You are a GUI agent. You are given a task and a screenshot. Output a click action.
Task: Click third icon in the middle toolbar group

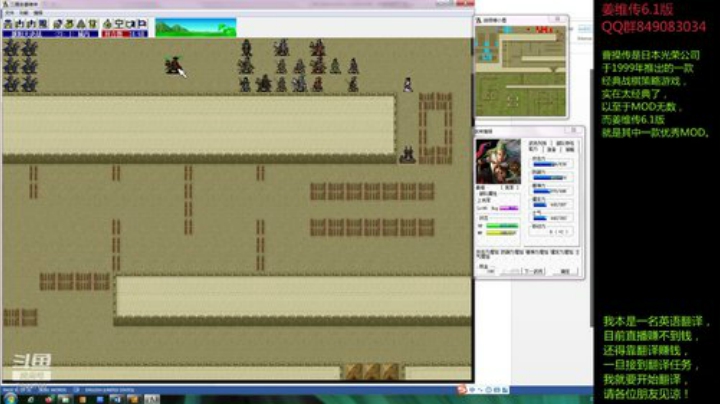pos(81,24)
